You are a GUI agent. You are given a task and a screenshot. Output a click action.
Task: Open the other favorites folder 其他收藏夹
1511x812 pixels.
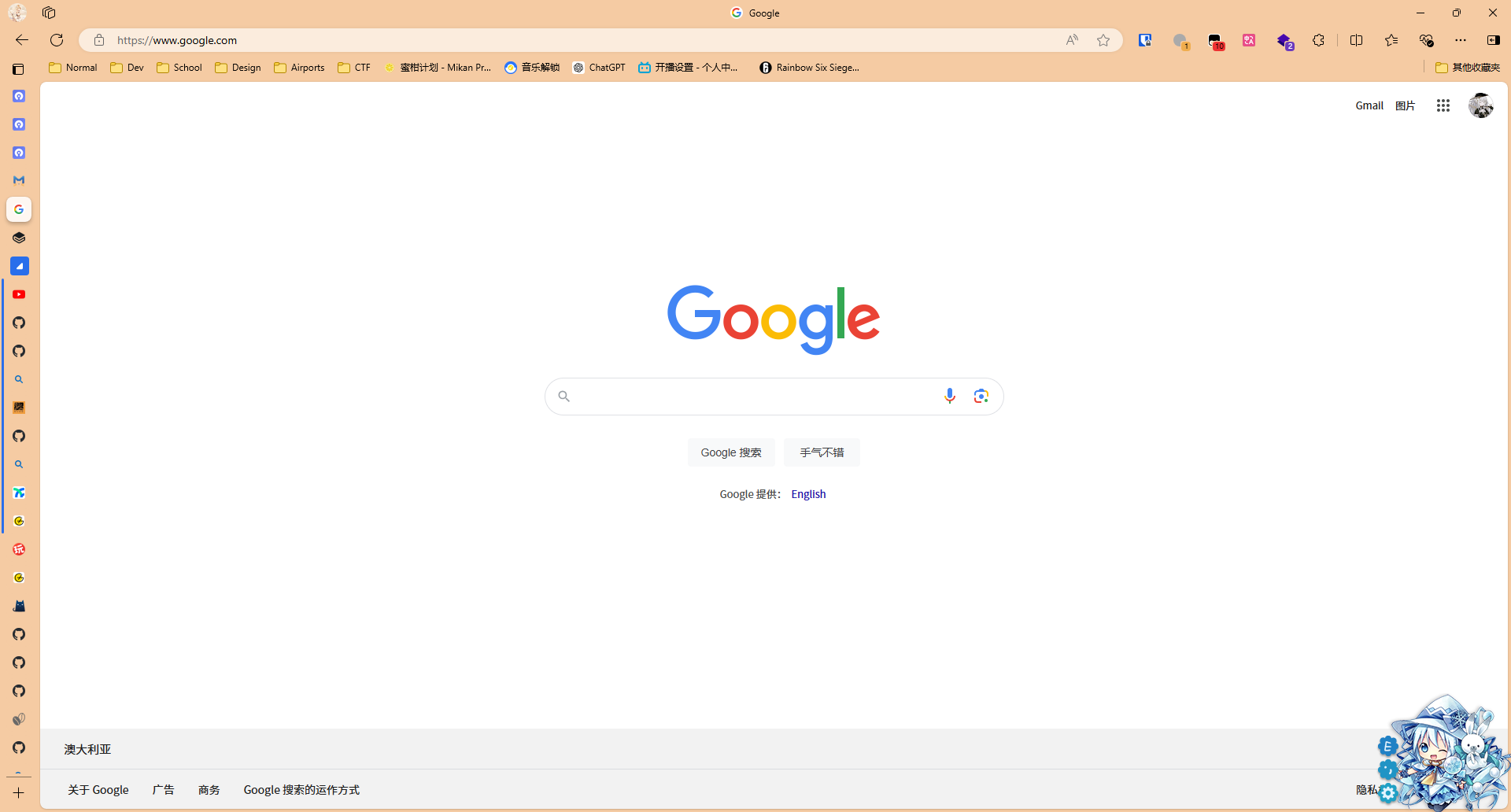point(1467,68)
